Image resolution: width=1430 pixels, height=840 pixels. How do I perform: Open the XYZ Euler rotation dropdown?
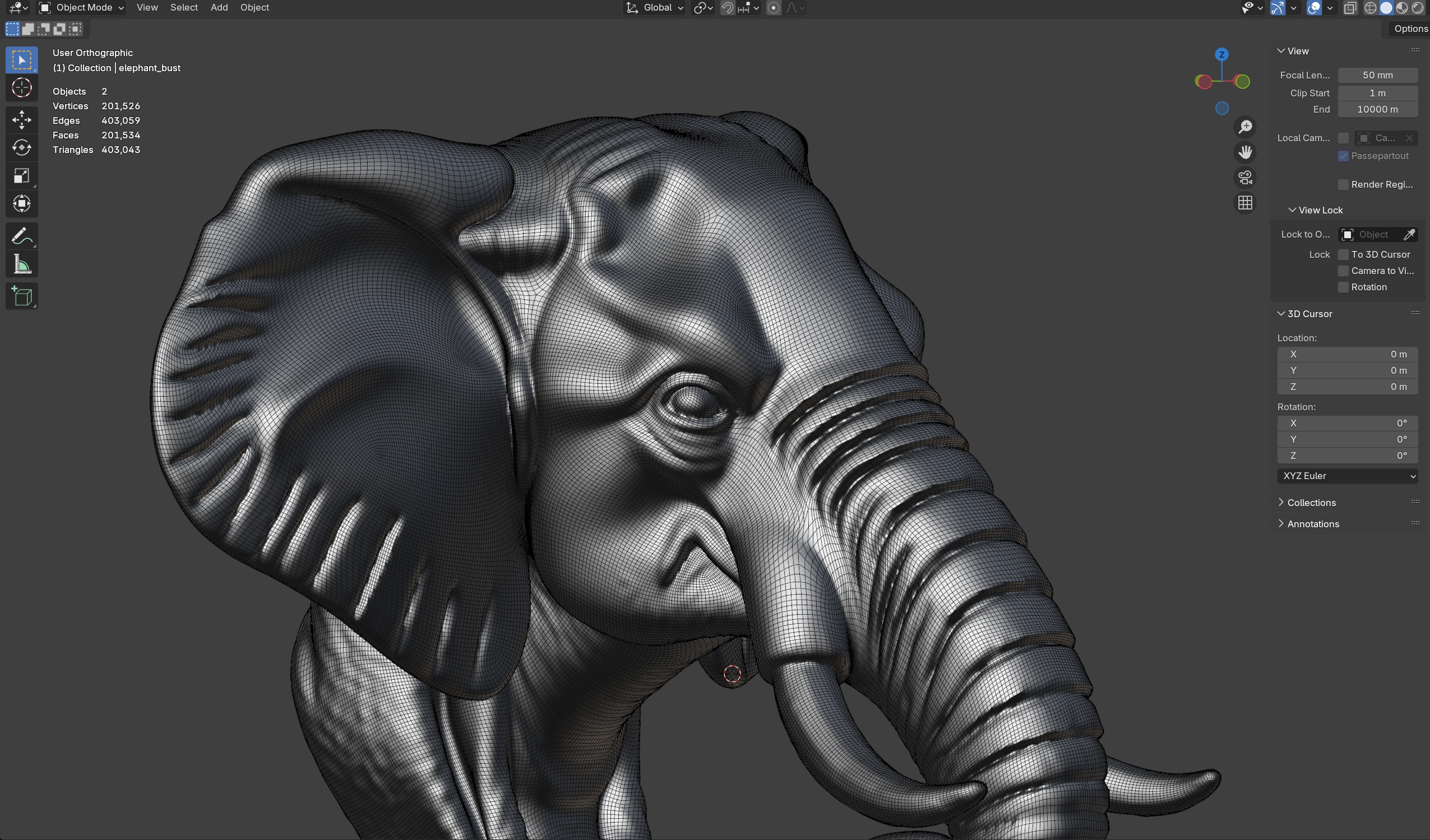(1347, 476)
